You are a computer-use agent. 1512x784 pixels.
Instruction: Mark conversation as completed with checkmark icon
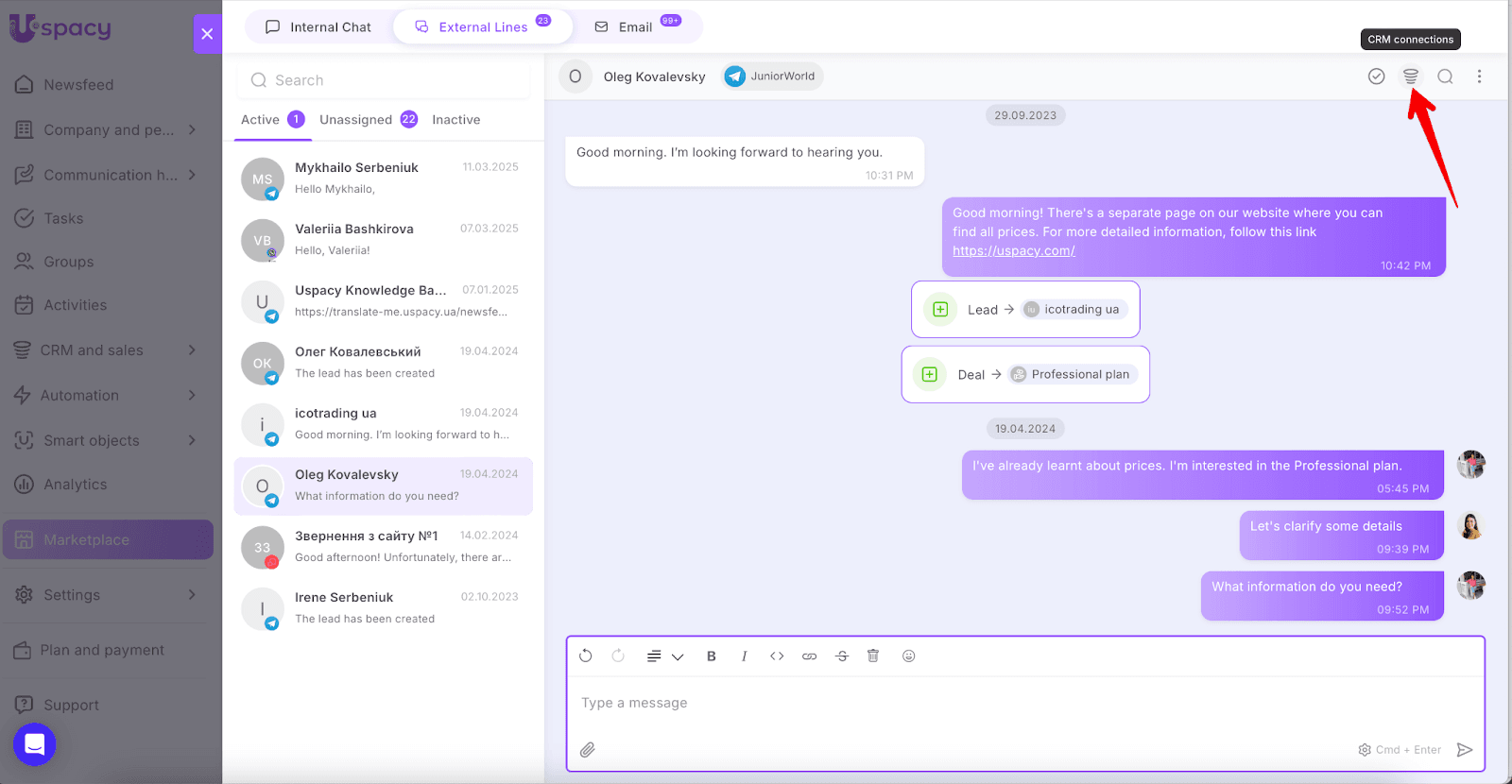[1377, 77]
